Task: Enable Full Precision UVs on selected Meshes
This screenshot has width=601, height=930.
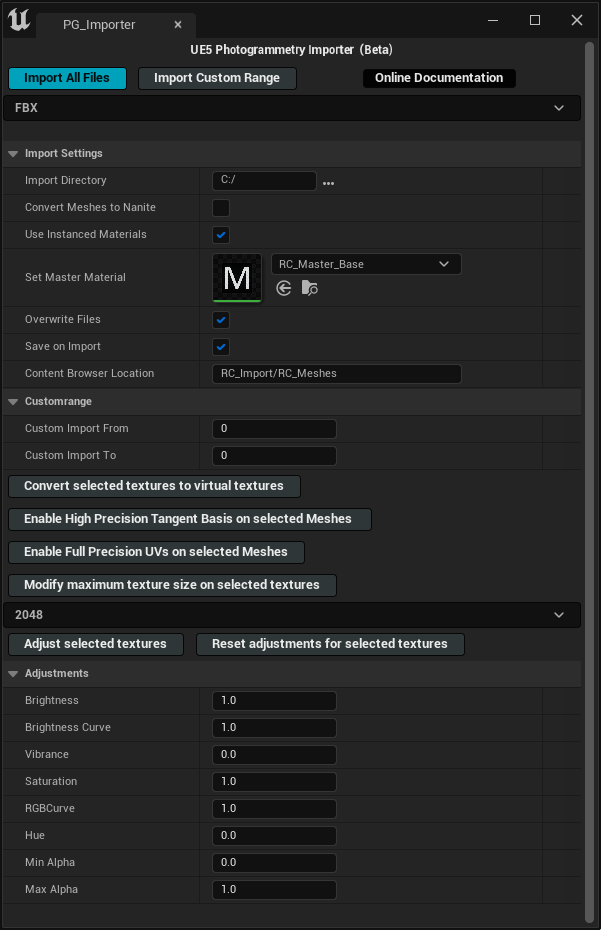Action: [x=156, y=552]
